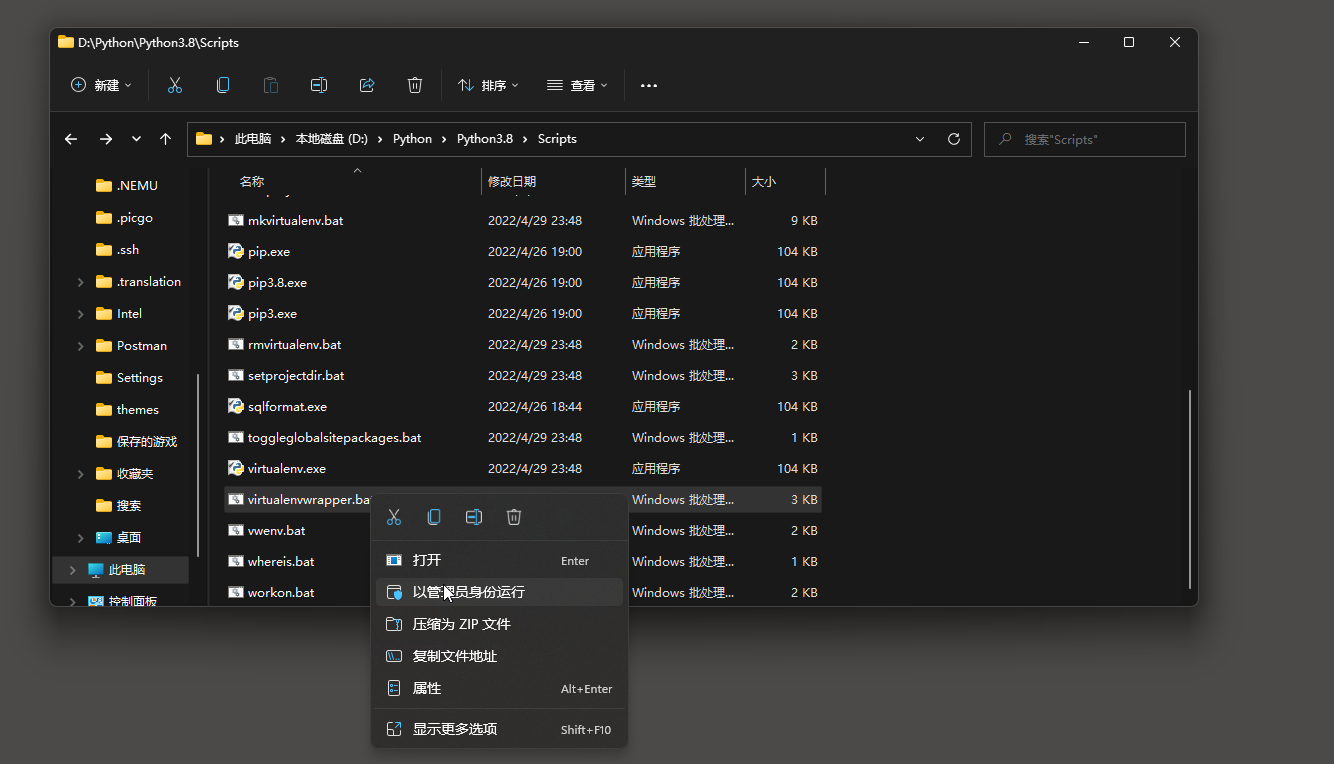Screen dimensions: 1334x764
Task: Click the virtualenv.exe file icon
Action: point(236,468)
